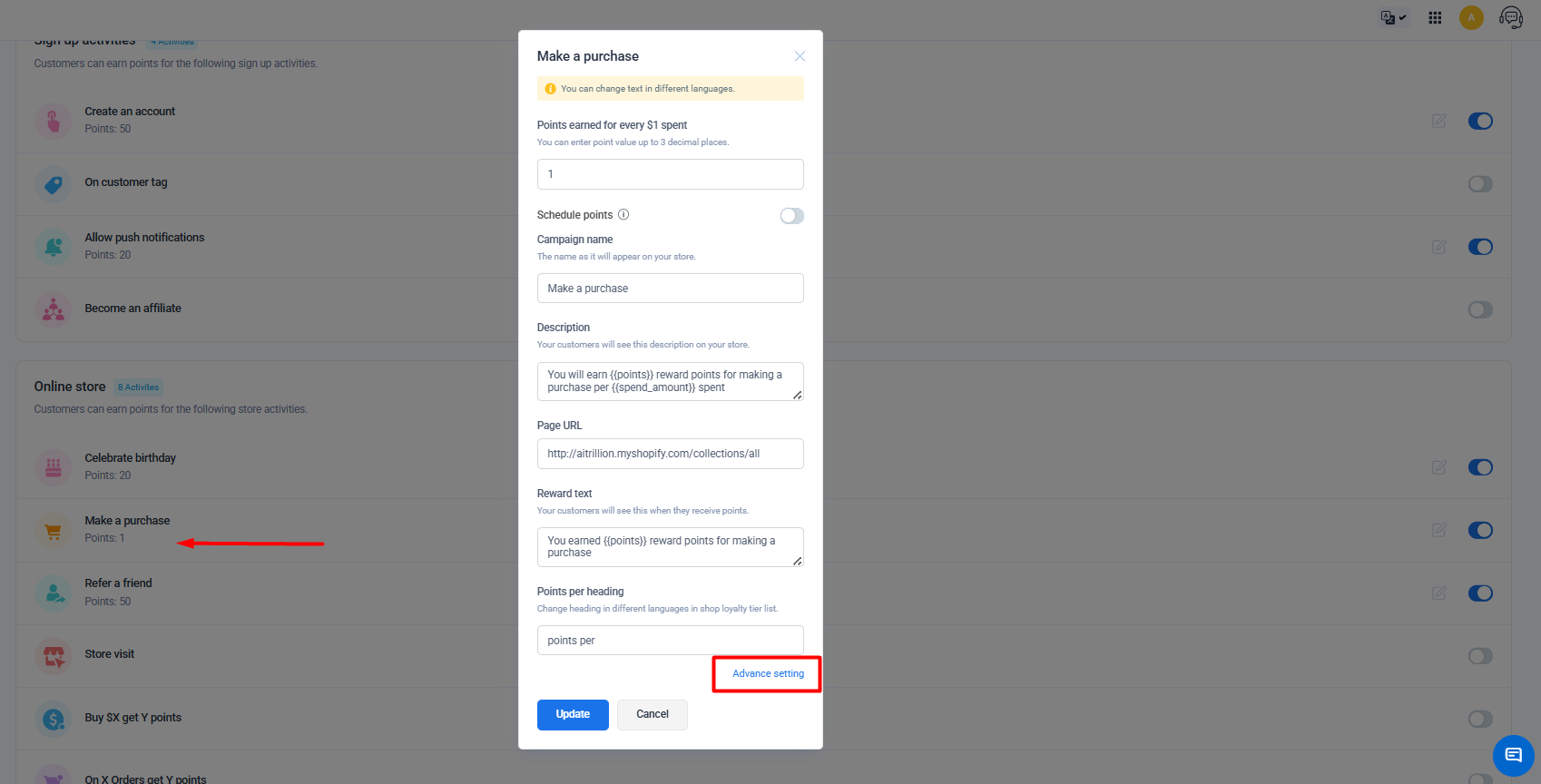Enable the Schedule points toggle
1541x784 pixels.
(791, 215)
